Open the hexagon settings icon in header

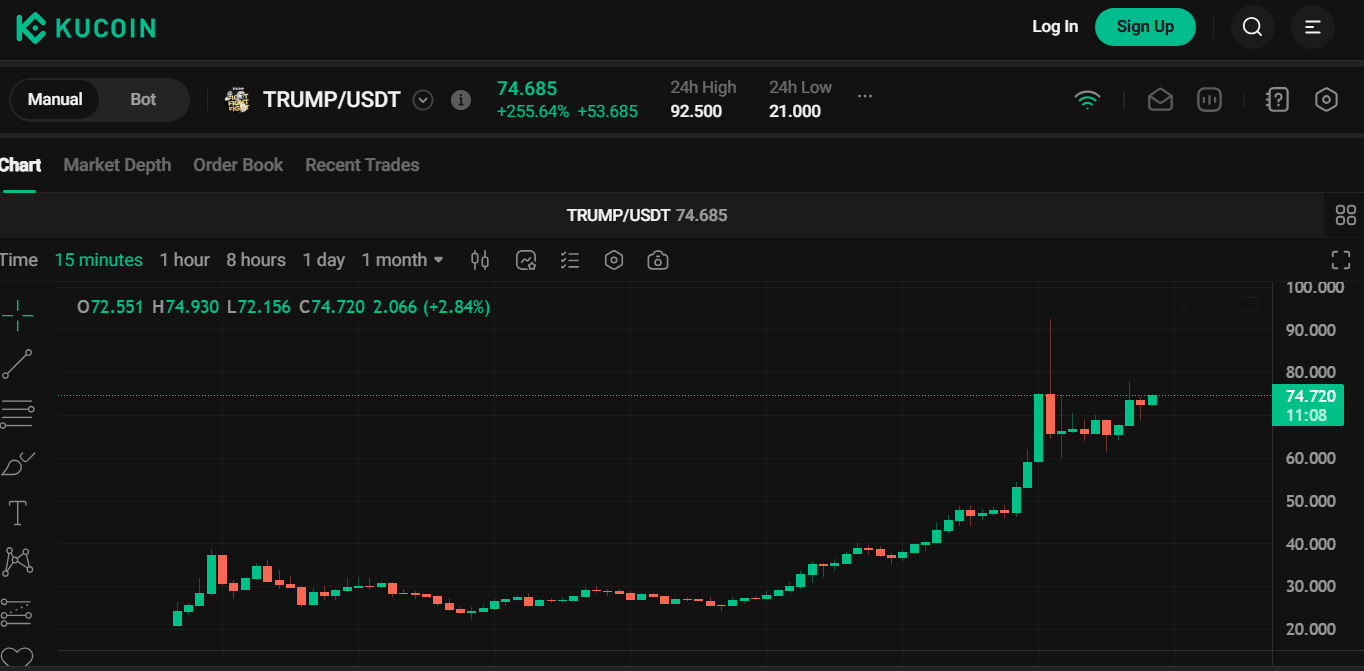(1326, 99)
